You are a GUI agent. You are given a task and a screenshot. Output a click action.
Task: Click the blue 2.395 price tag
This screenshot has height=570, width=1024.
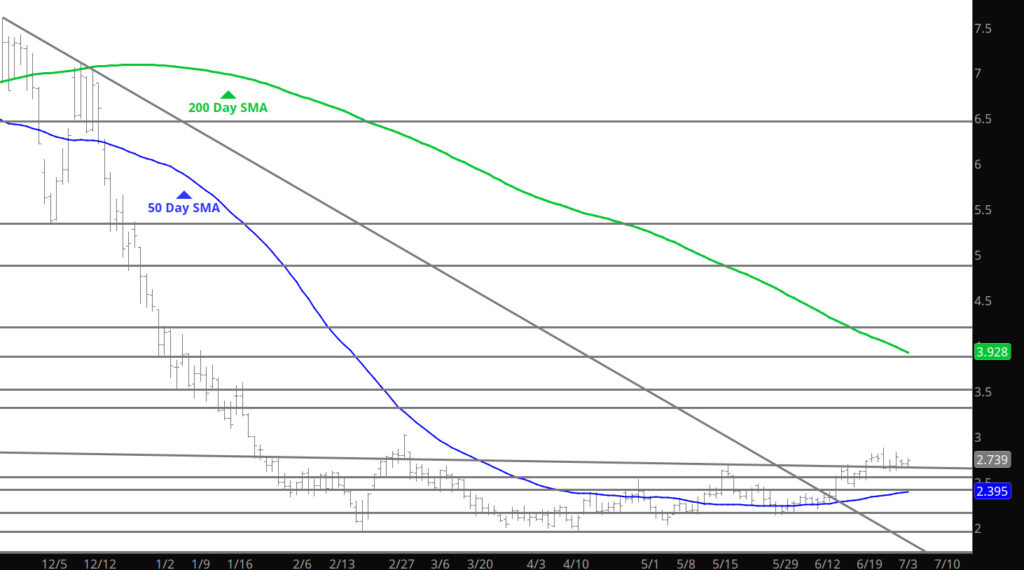pos(992,491)
